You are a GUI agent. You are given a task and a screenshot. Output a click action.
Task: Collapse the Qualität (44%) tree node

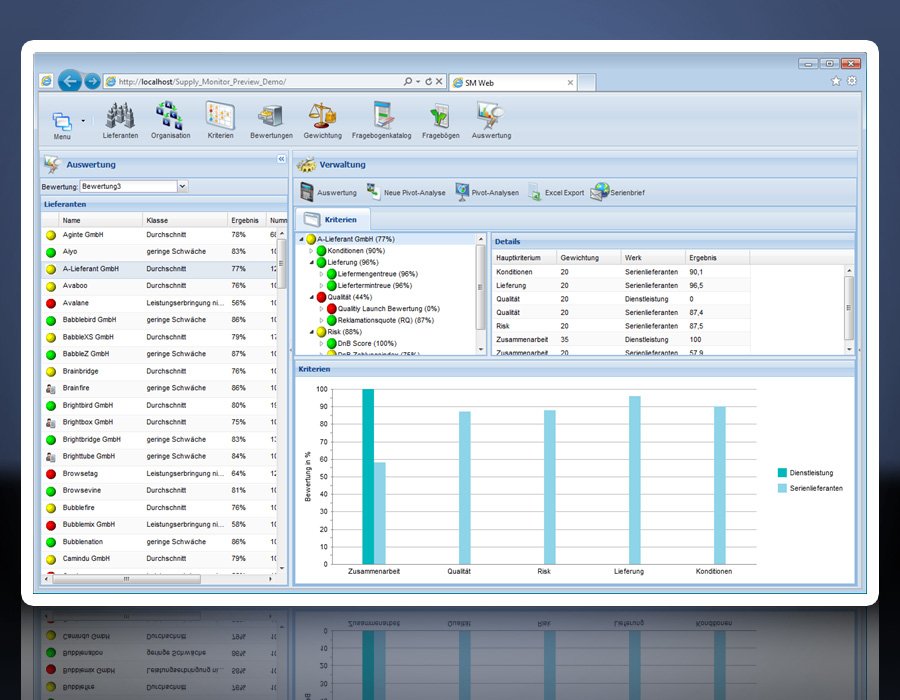pos(312,297)
